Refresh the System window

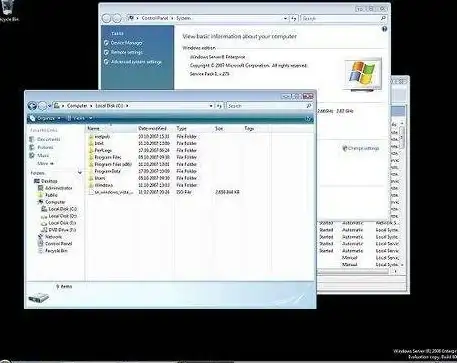coord(294,19)
